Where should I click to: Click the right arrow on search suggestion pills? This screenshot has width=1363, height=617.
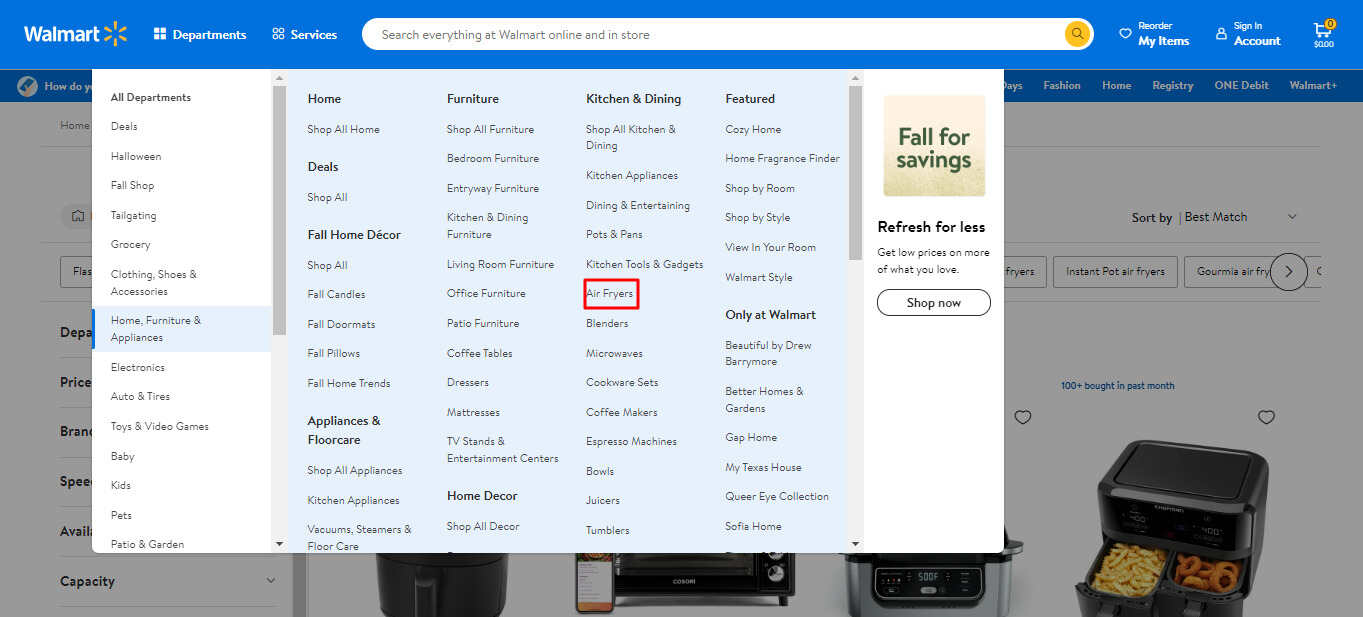1288,271
